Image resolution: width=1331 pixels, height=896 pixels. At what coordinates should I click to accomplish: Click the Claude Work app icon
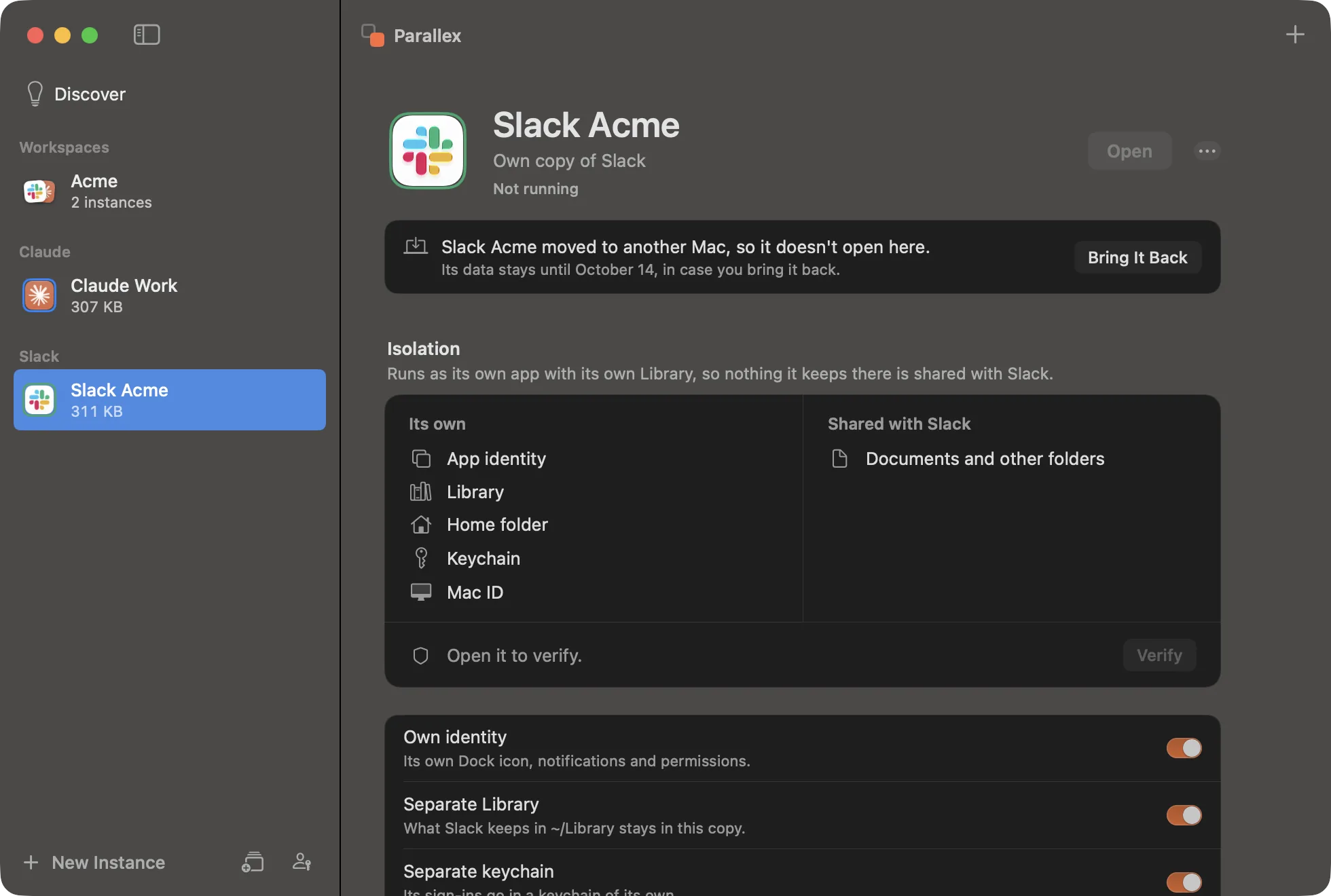click(x=39, y=295)
